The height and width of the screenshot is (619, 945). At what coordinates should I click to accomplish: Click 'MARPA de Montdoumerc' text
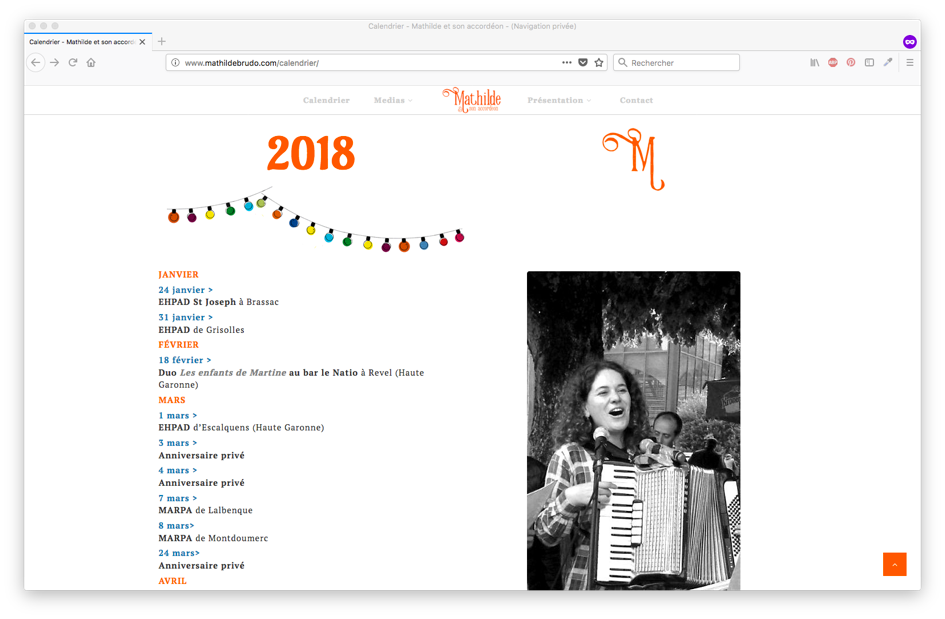213,538
